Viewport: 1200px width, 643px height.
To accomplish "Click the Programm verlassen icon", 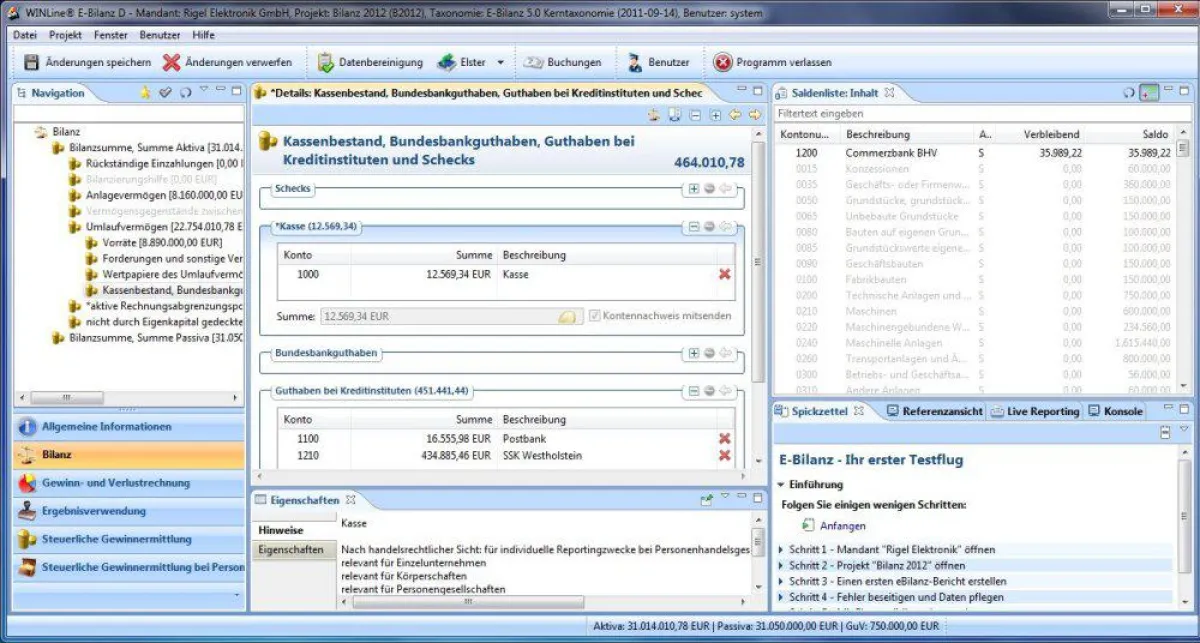I will [723, 61].
